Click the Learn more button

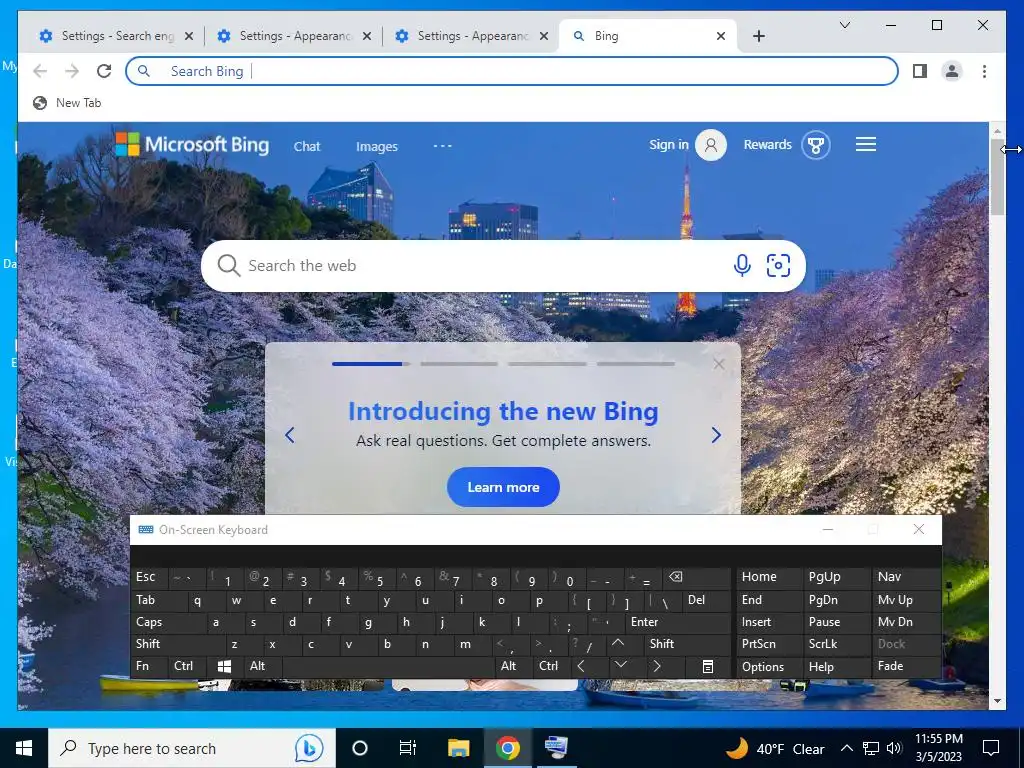click(503, 487)
